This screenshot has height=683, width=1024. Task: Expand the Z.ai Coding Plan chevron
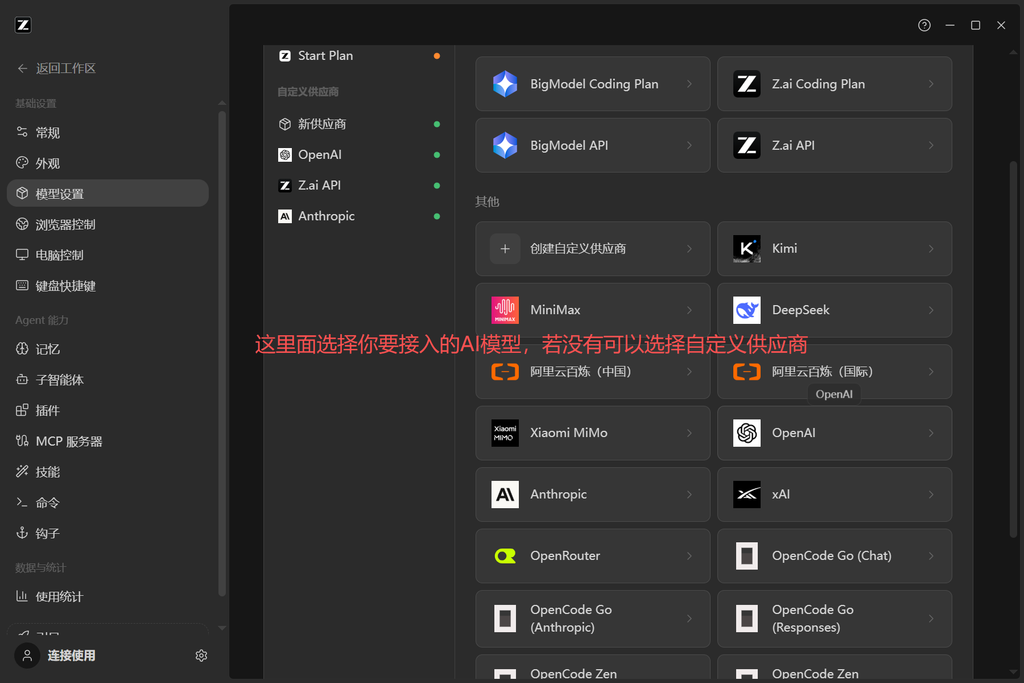(x=931, y=84)
